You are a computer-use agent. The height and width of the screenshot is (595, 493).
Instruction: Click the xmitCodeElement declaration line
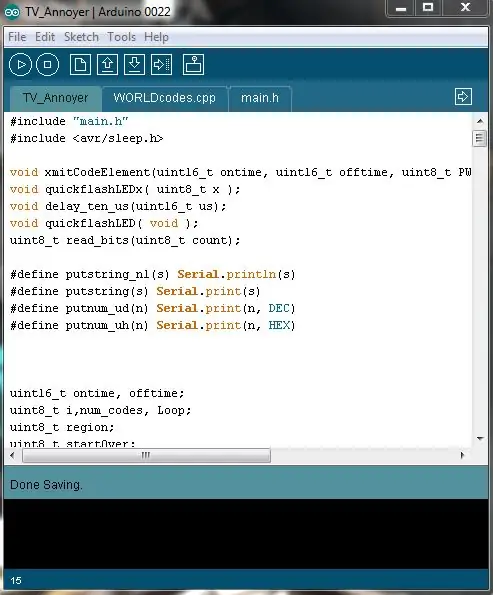(241, 172)
